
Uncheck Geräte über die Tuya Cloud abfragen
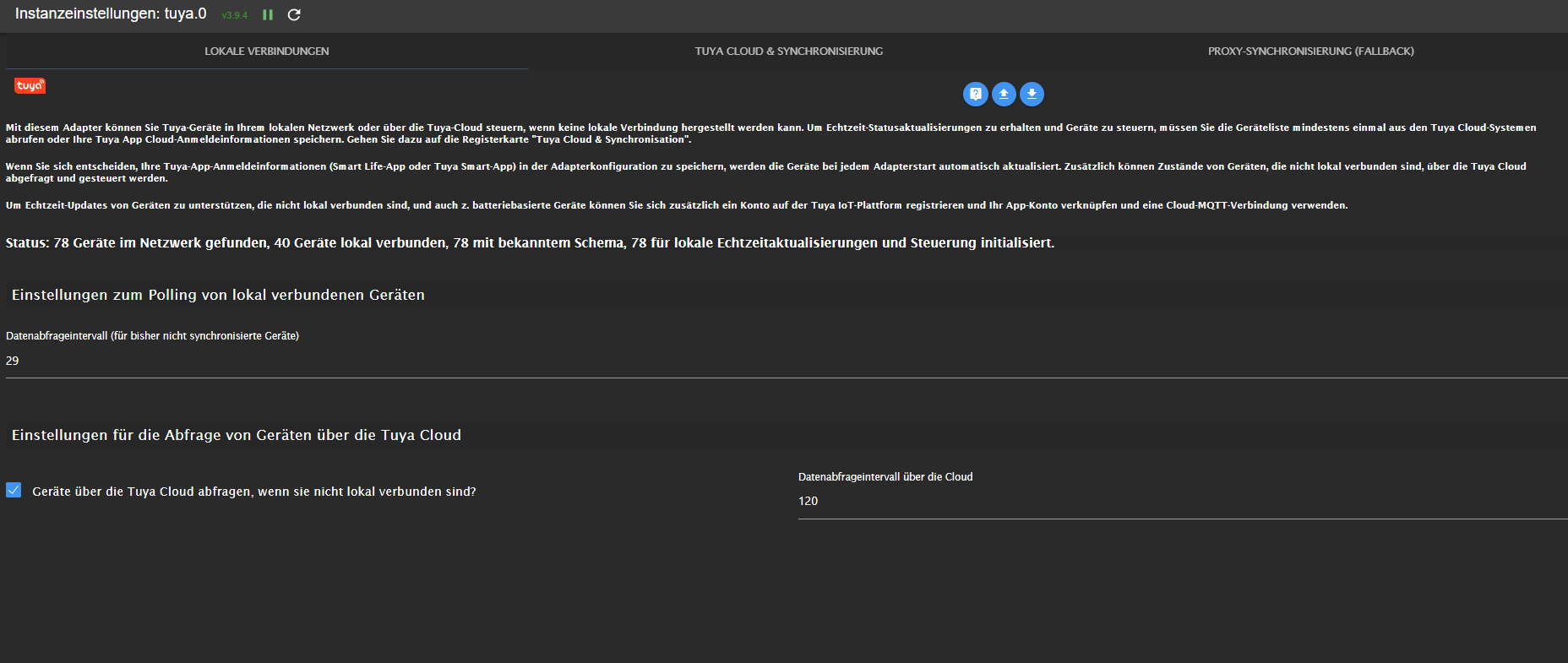click(x=14, y=490)
